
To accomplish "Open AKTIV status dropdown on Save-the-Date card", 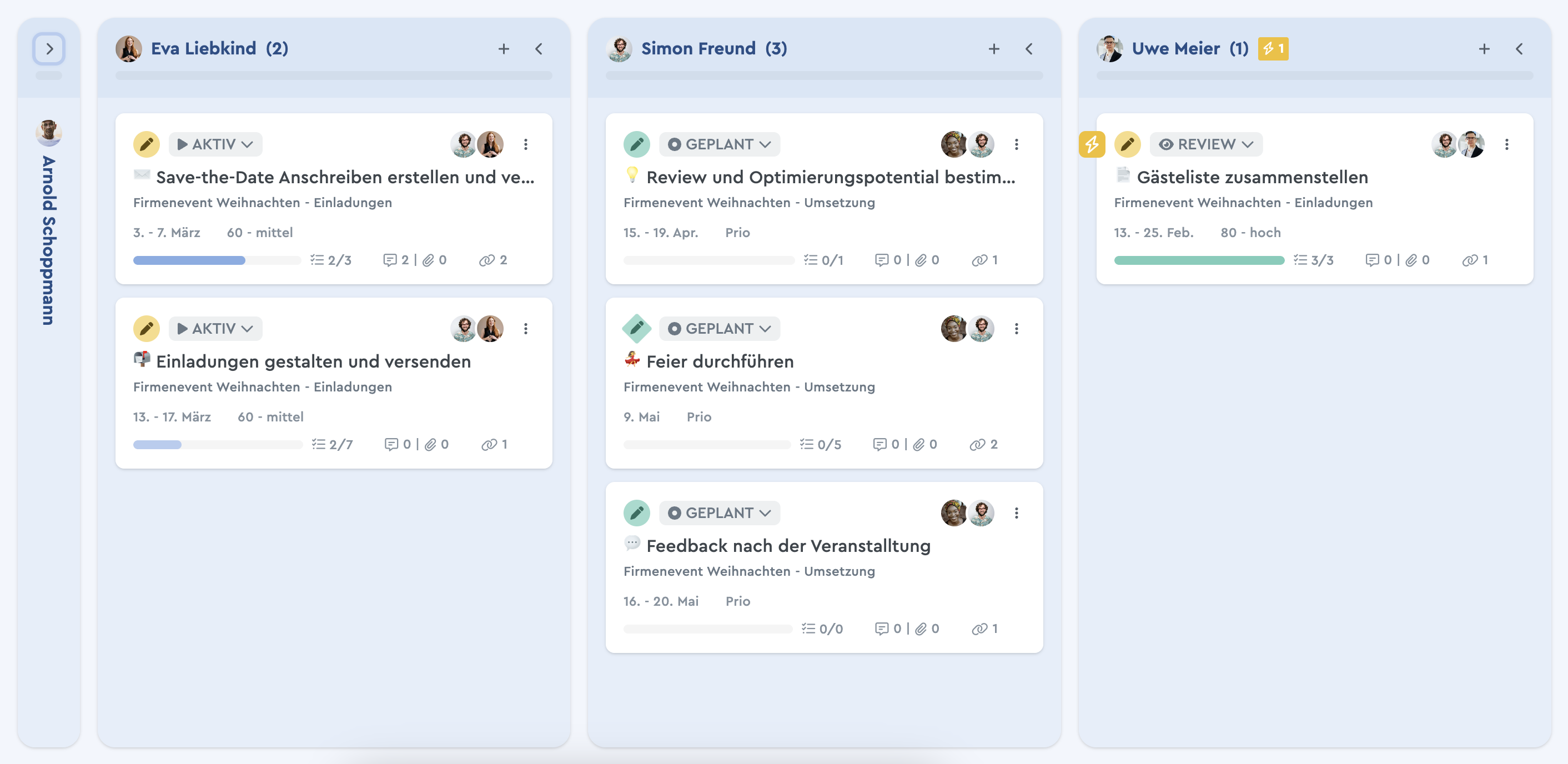I will (215, 144).
